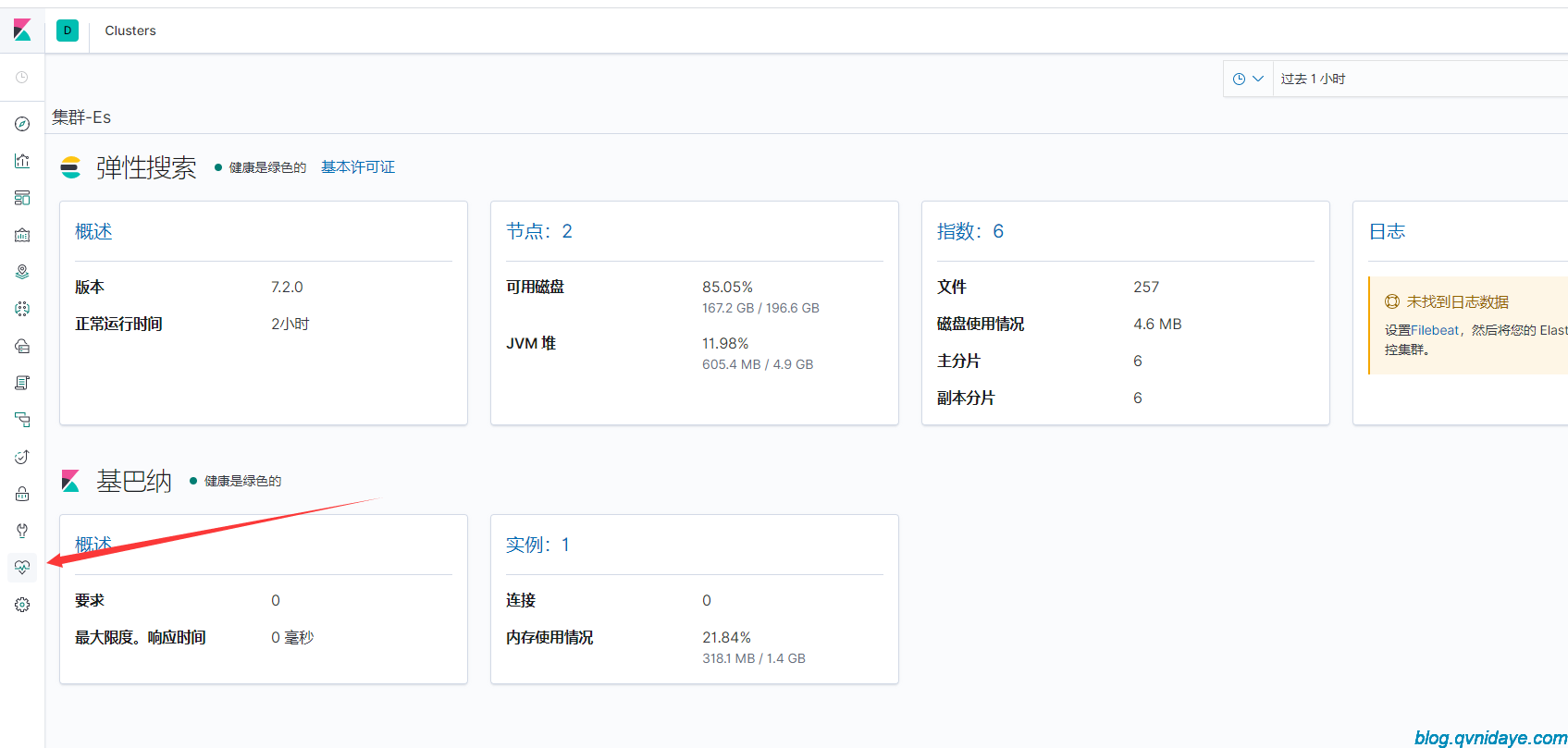The image size is (1568, 748).
Task: Click available disk value 85.05%
Action: click(x=727, y=287)
